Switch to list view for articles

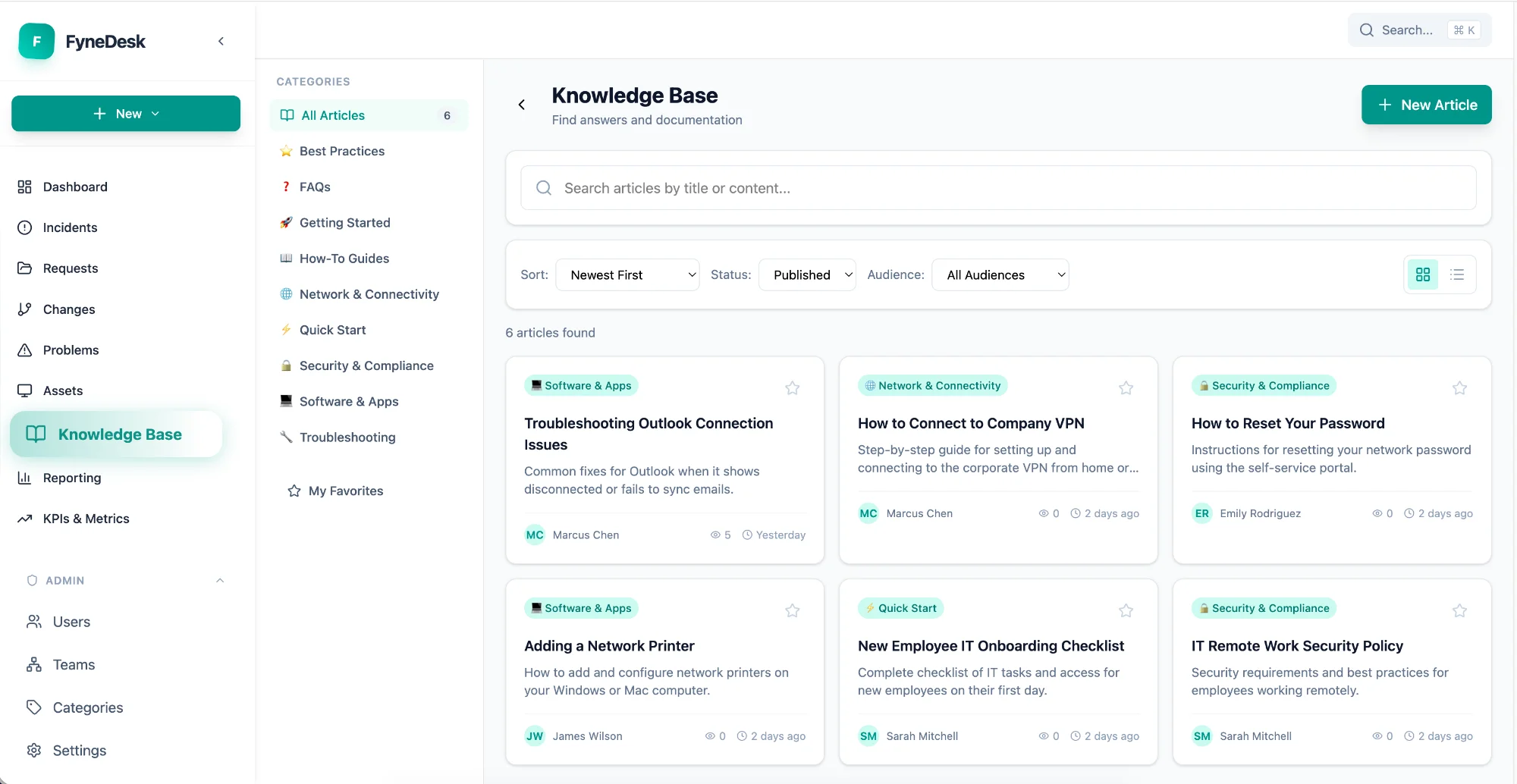(1457, 274)
